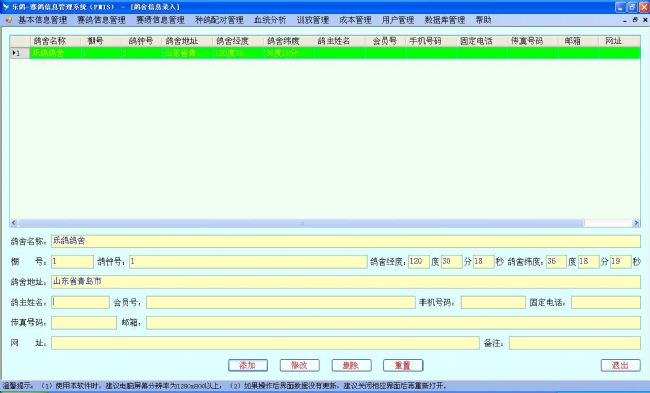Open the 血统分析 menu
This screenshot has height=393, width=650.
(x=270, y=19)
